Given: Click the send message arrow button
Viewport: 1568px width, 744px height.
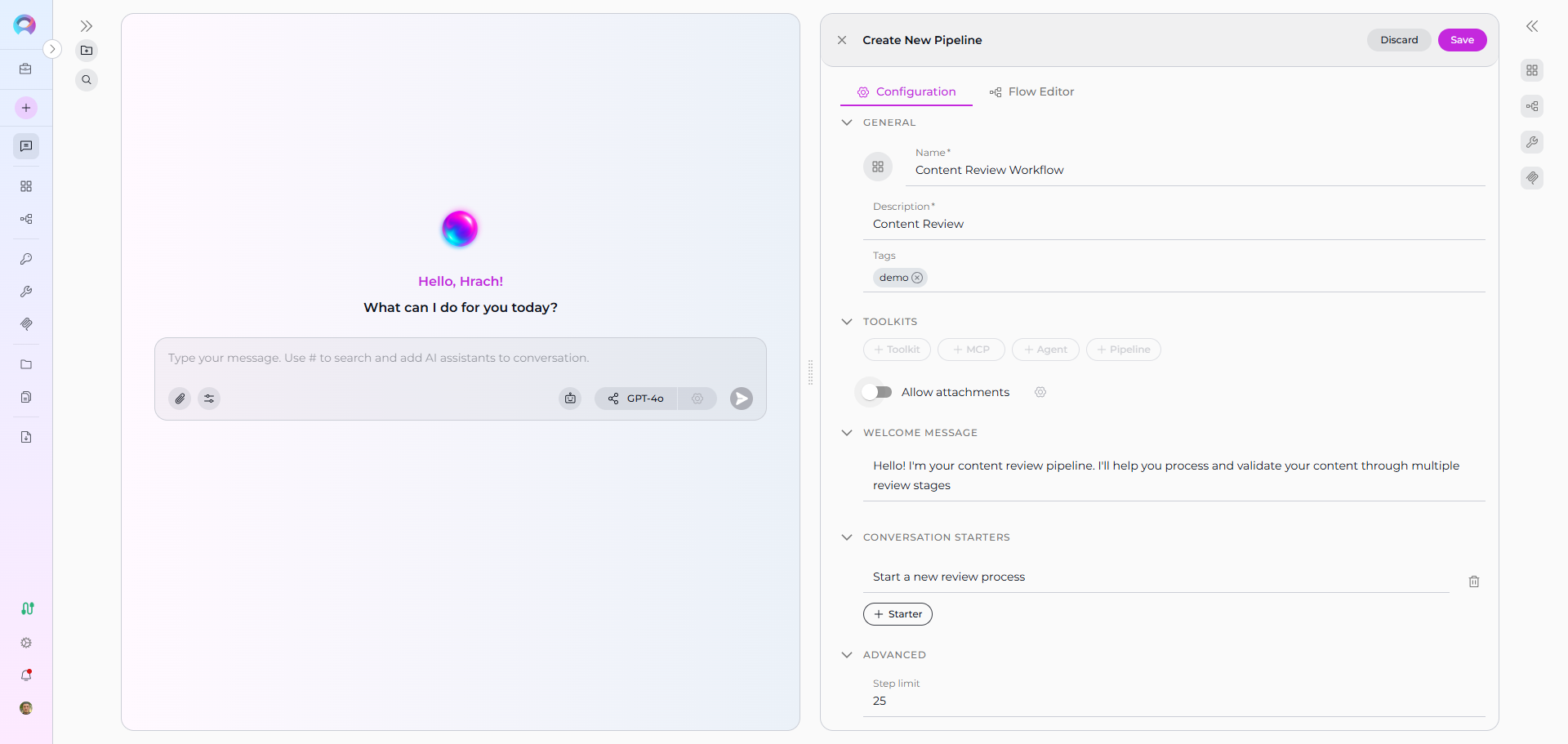Looking at the screenshot, I should pos(741,399).
